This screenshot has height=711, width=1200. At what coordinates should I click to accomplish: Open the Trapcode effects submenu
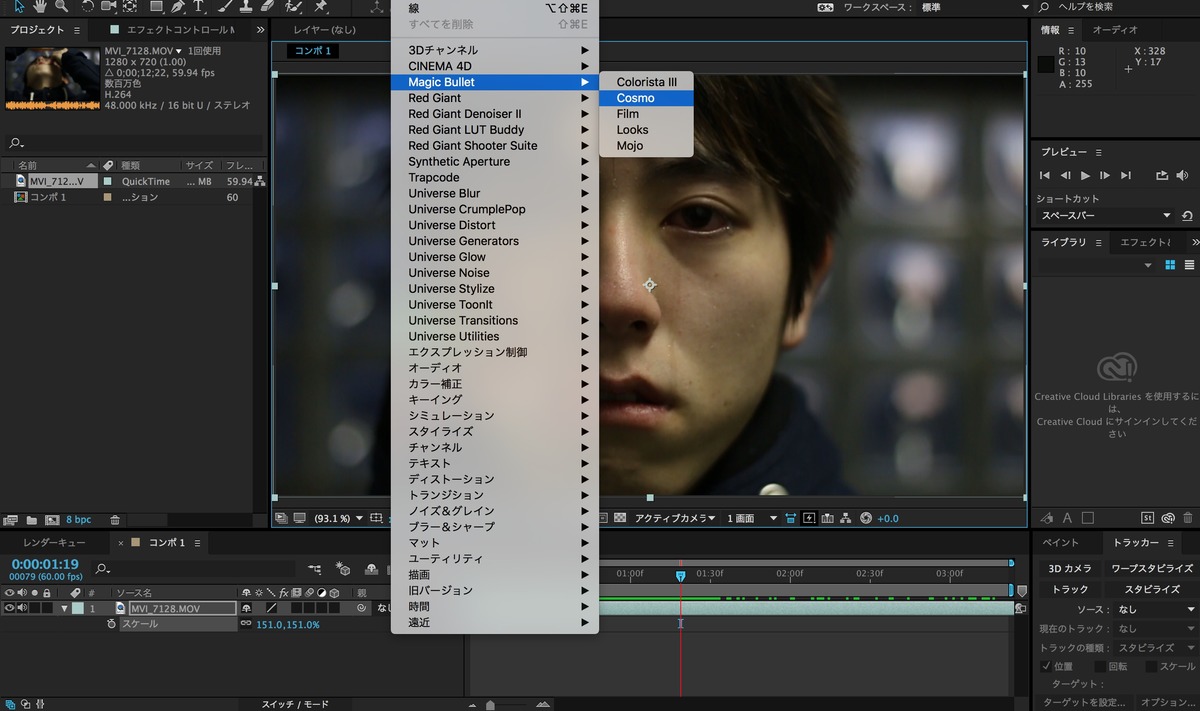(495, 177)
